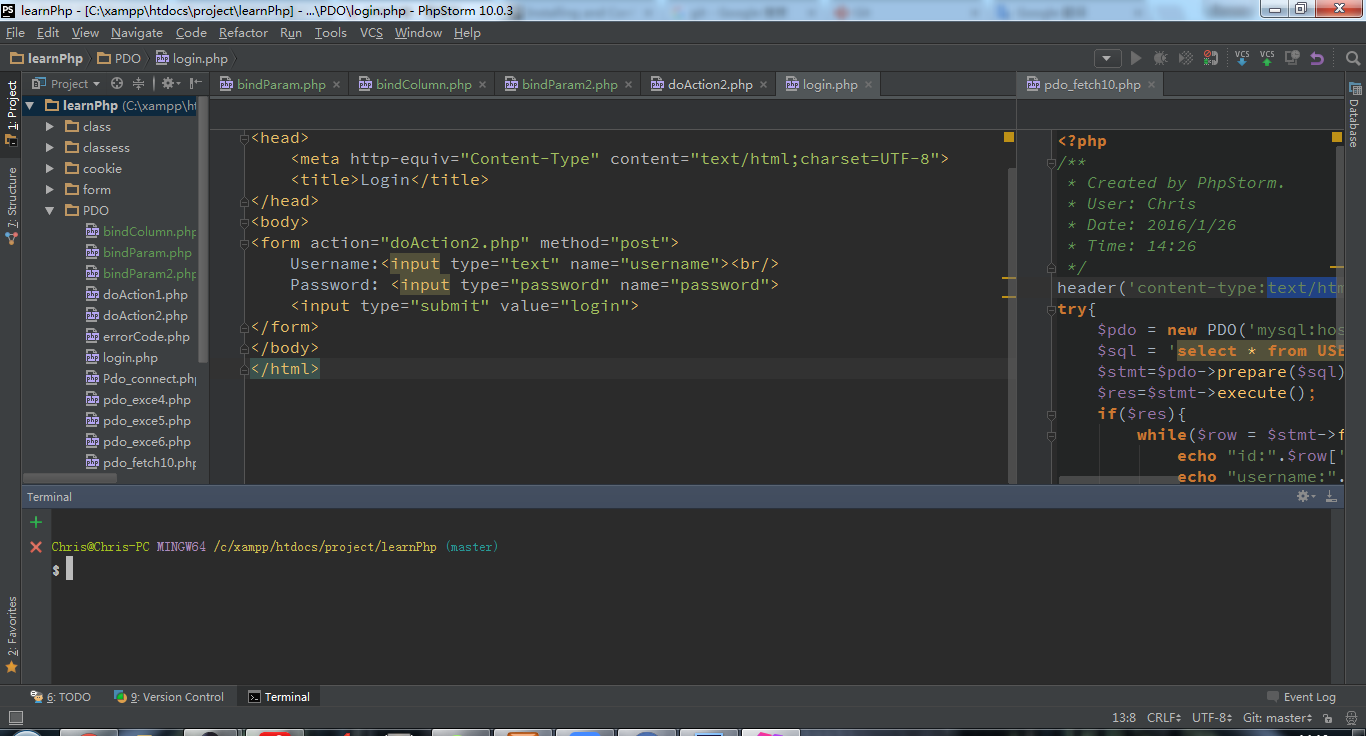Click the Collapse All icon in Project panel
The image size is (1366, 736).
point(139,84)
